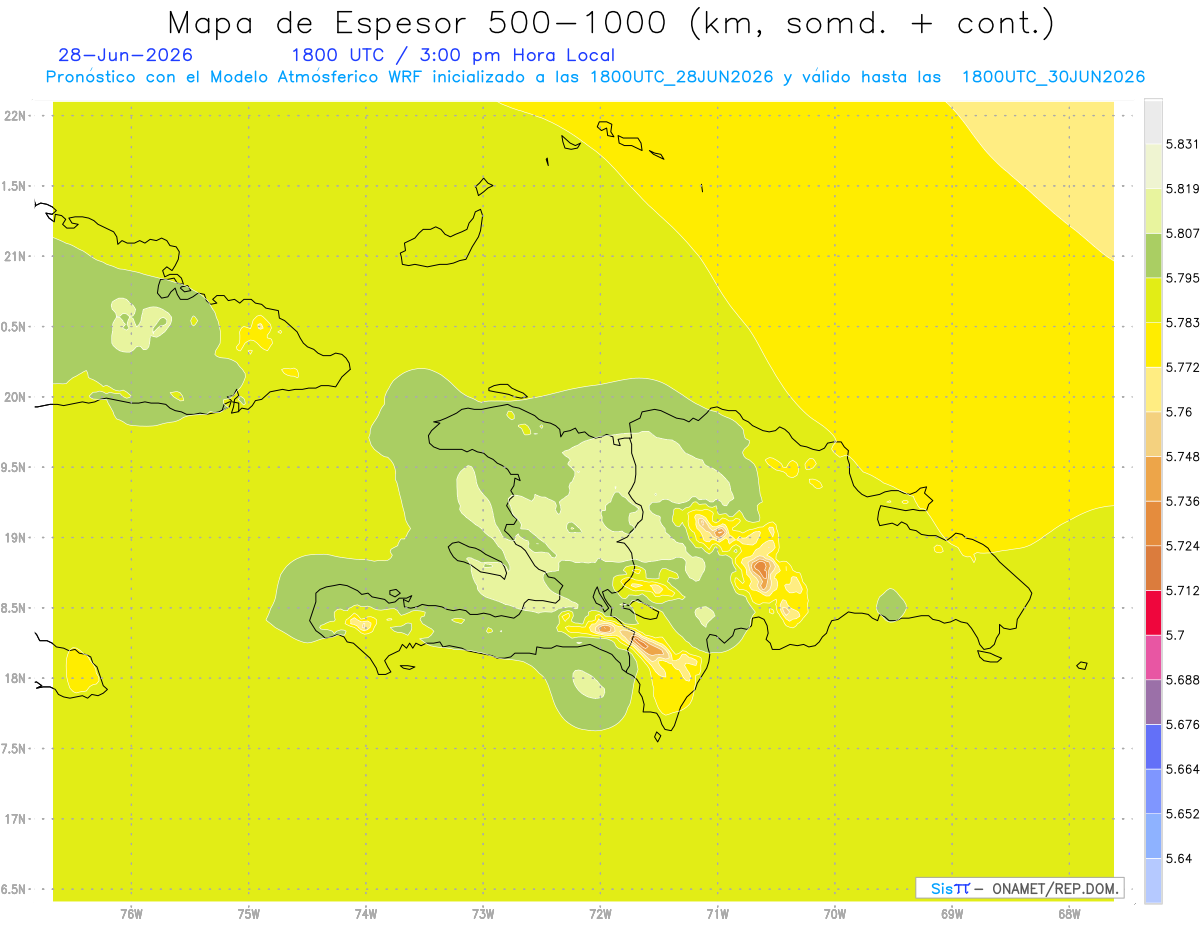Click legend value '5.7'
1200x927 pixels.
pos(1175,635)
